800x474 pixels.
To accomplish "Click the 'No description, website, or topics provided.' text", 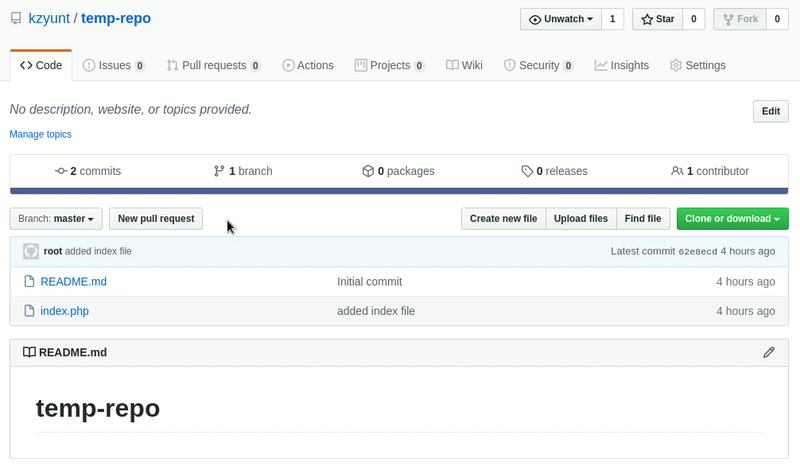I will 131,109.
